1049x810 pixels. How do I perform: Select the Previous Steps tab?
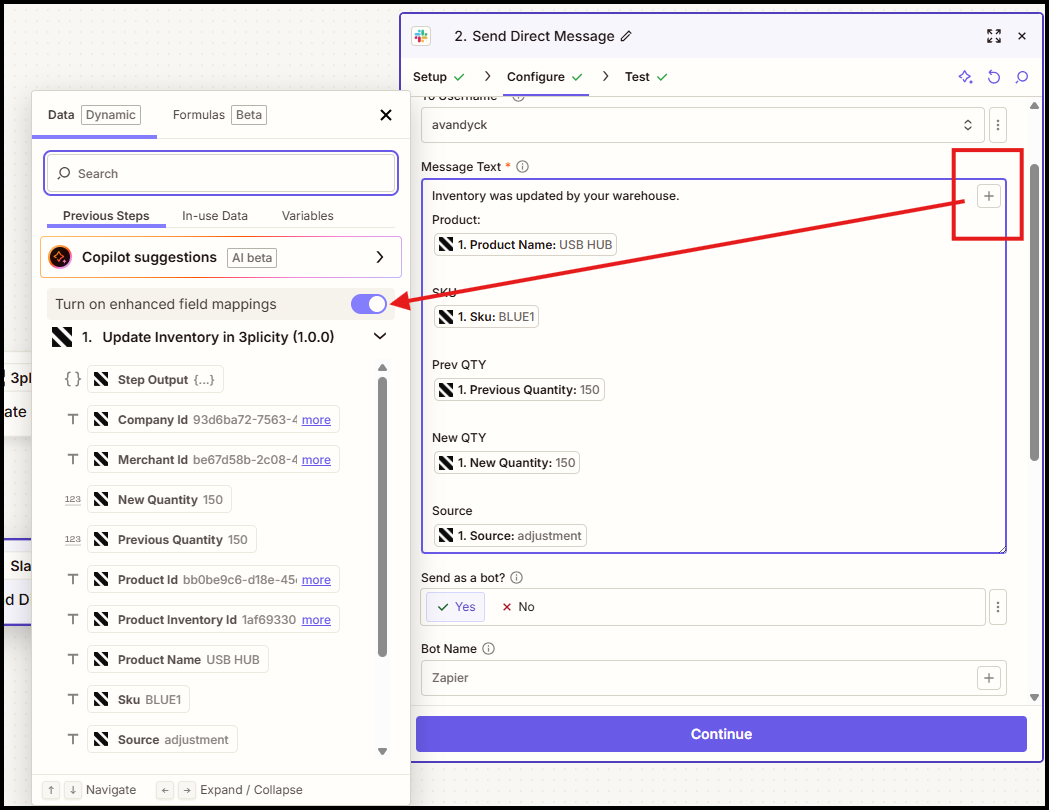click(106, 216)
